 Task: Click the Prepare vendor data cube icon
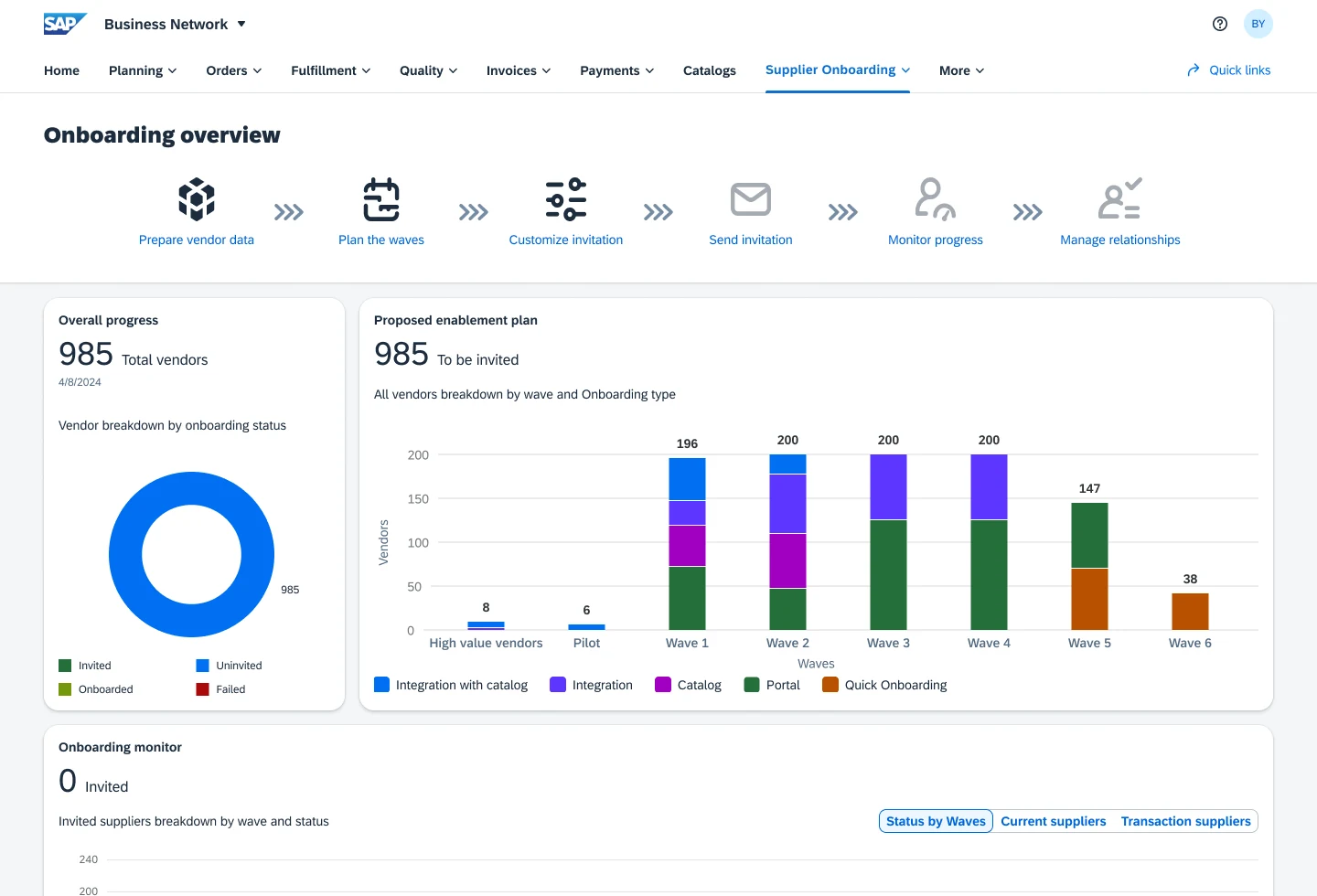click(x=197, y=199)
